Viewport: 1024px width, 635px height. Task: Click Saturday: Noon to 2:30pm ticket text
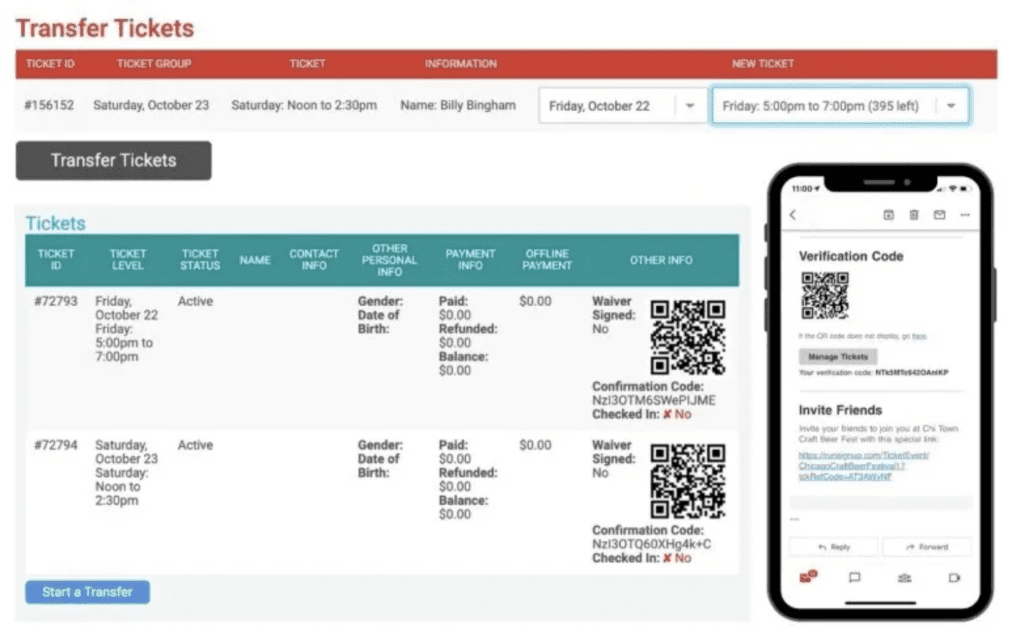point(304,105)
